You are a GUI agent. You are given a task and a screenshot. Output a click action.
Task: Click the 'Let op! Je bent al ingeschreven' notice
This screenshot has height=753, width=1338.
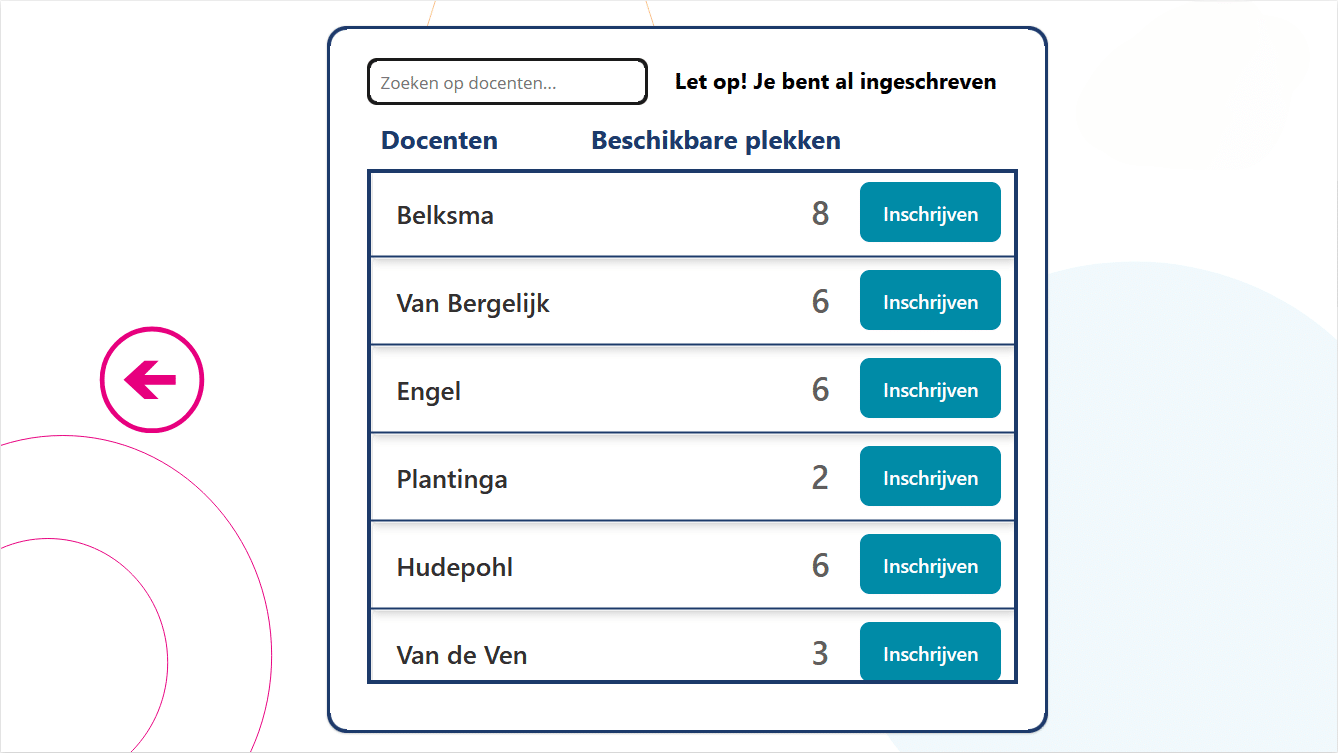(836, 82)
